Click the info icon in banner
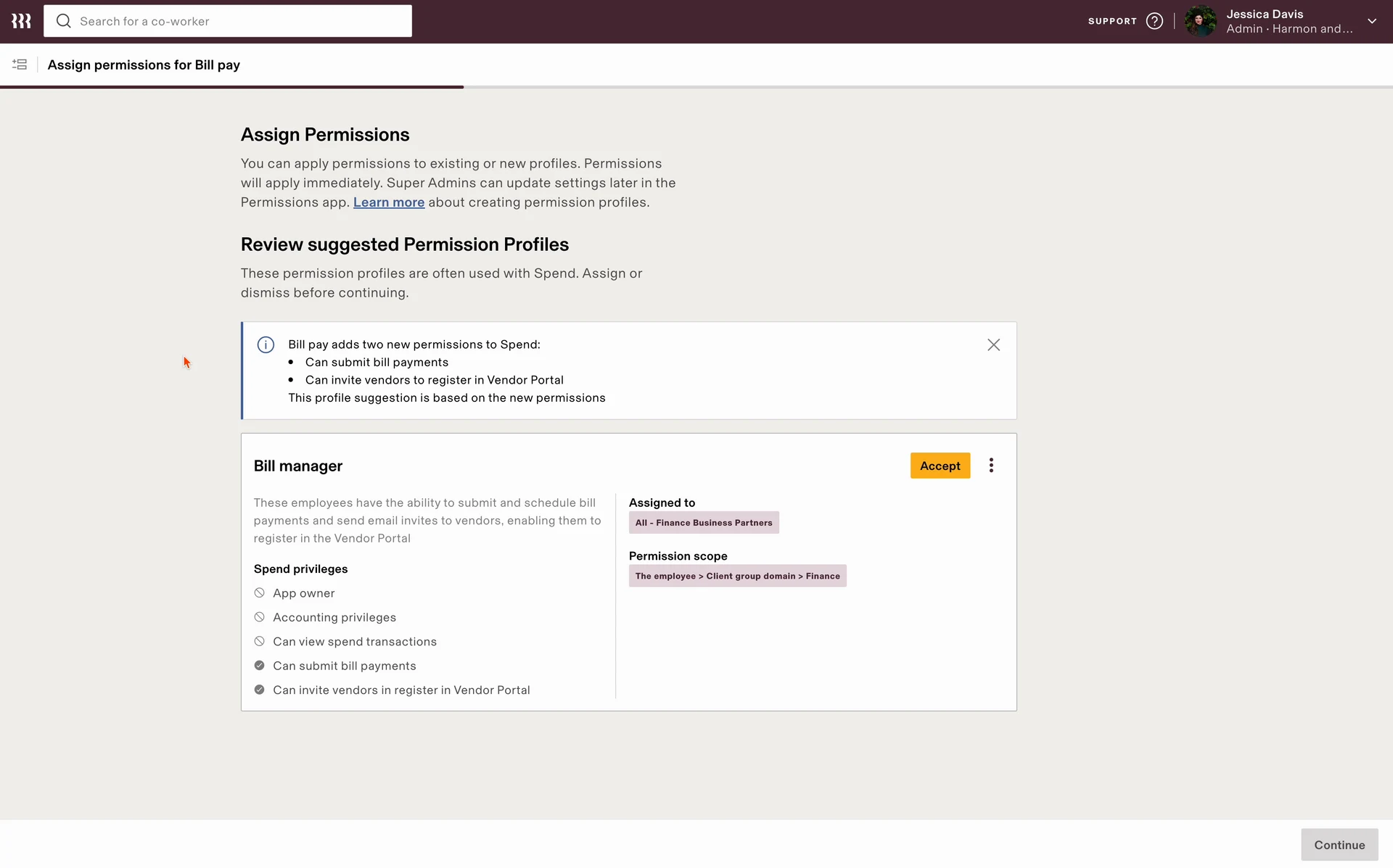 point(266,344)
